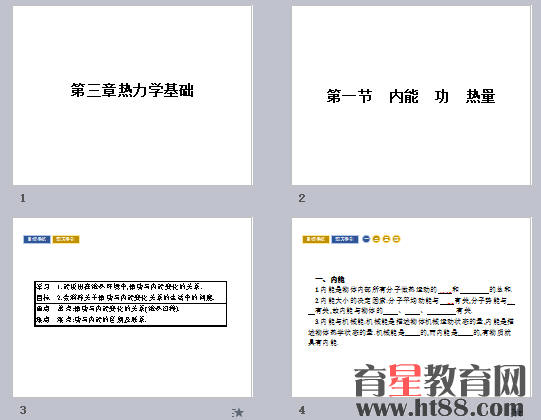The height and width of the screenshot is (420, 541).
Task: Click the yellow tab button on slide 3
Action: pyautogui.click(x=66, y=239)
